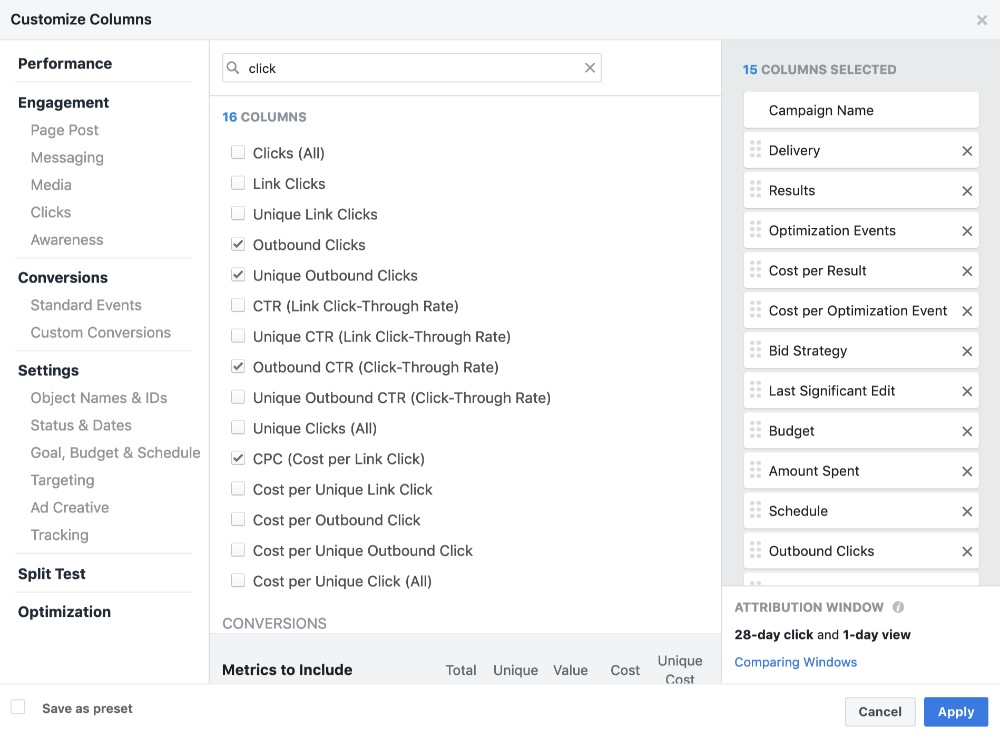This screenshot has height=737, width=1000.
Task: Select Standard Events subcategory
Action: (x=86, y=305)
